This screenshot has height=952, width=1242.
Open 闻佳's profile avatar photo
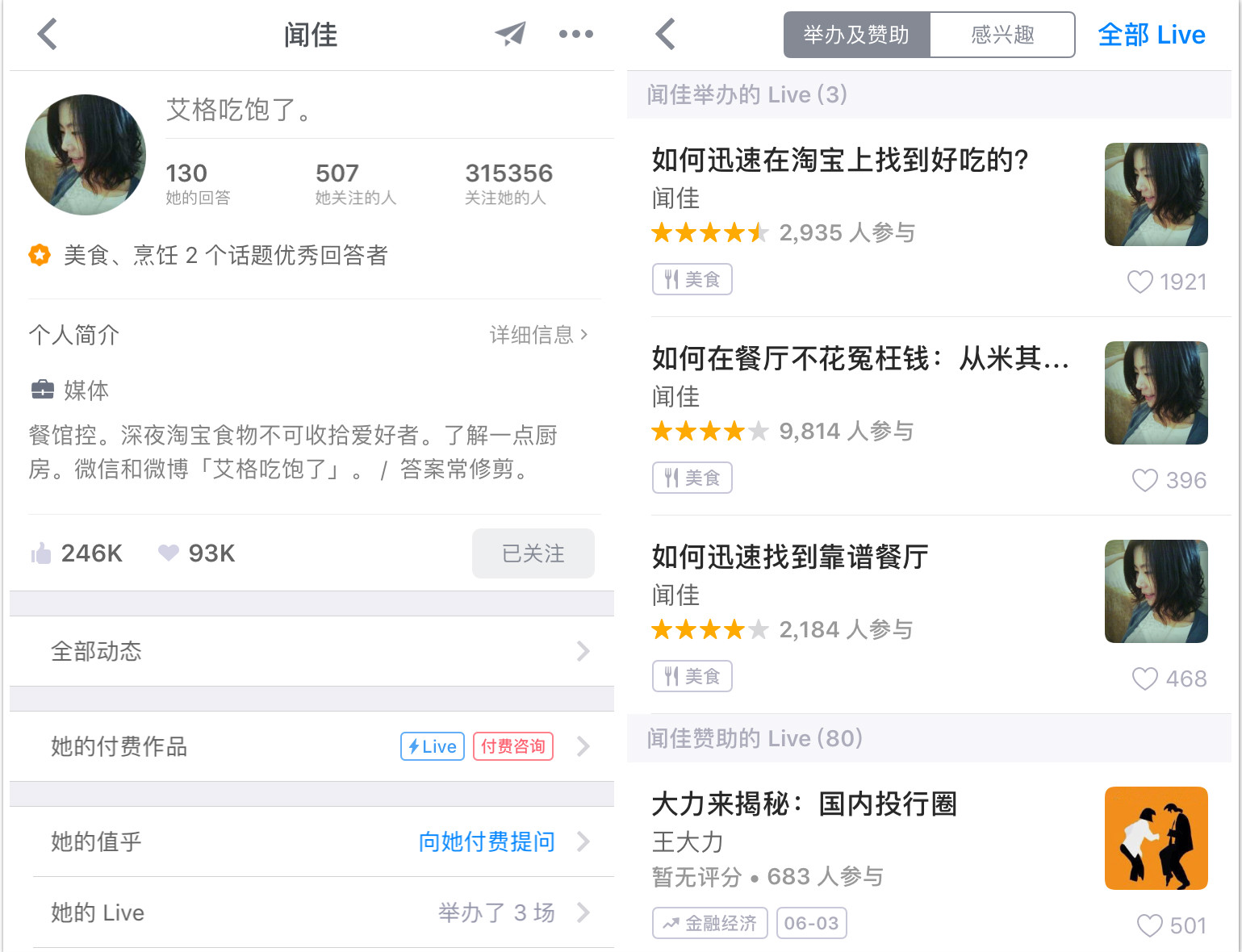[x=86, y=155]
